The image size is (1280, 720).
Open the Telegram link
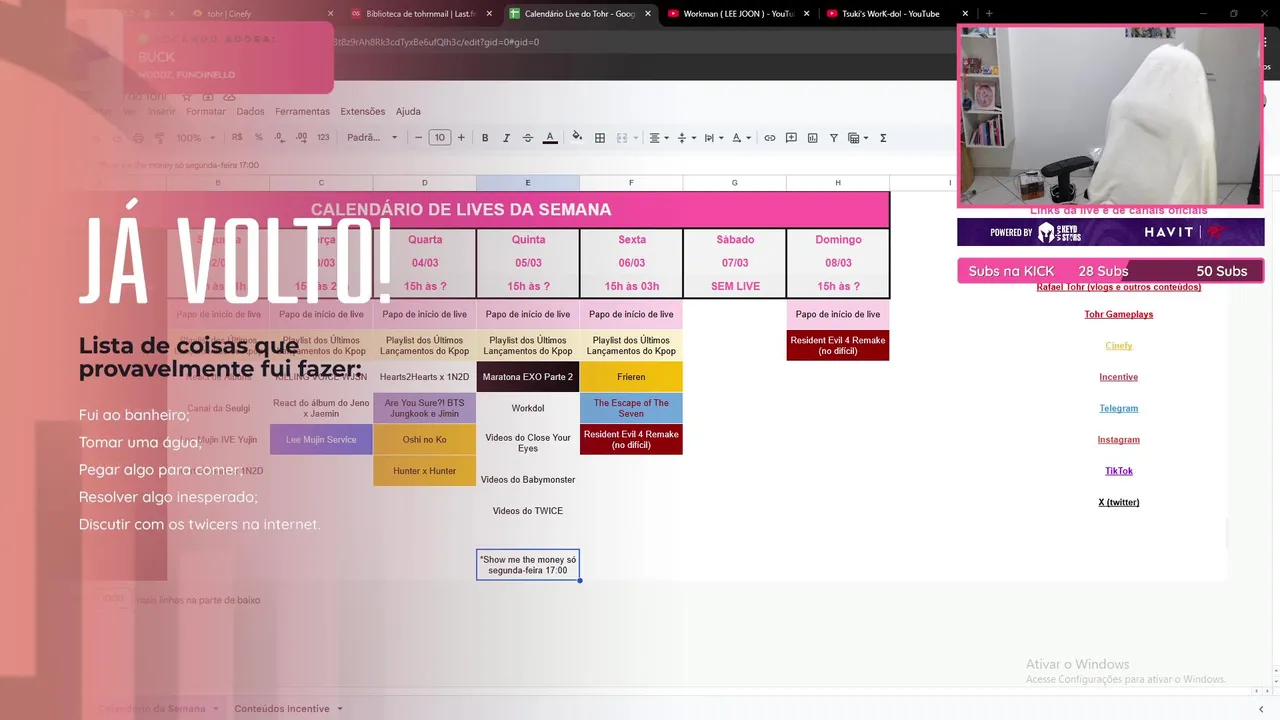click(1118, 408)
